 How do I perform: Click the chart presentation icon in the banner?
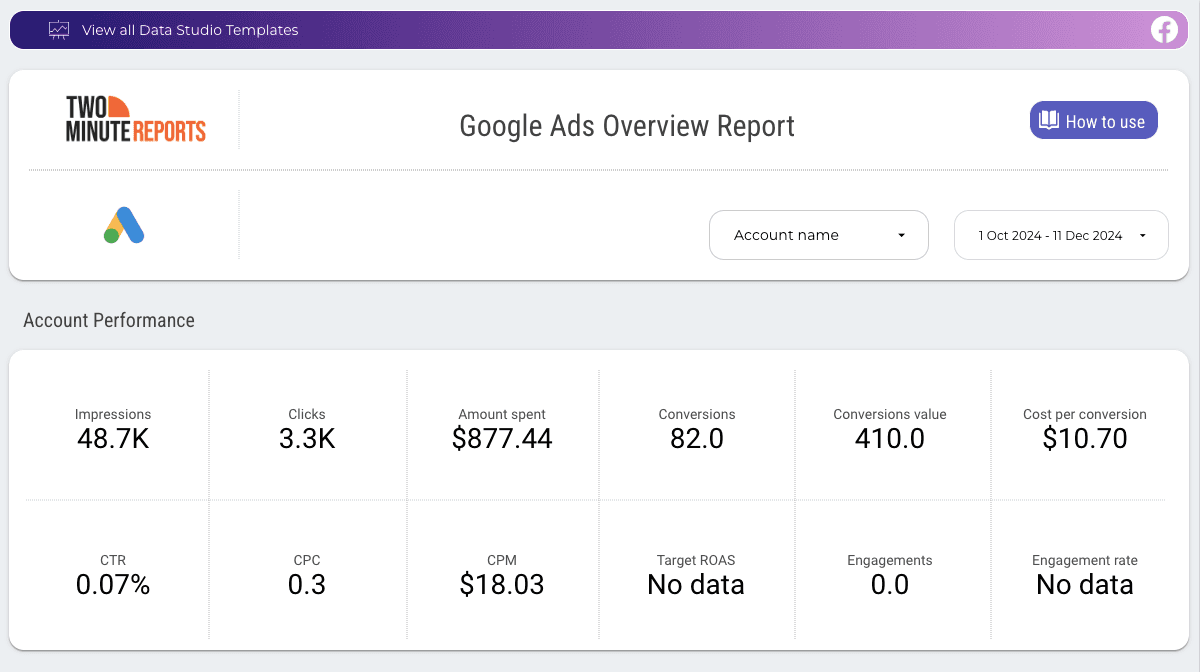(59, 30)
